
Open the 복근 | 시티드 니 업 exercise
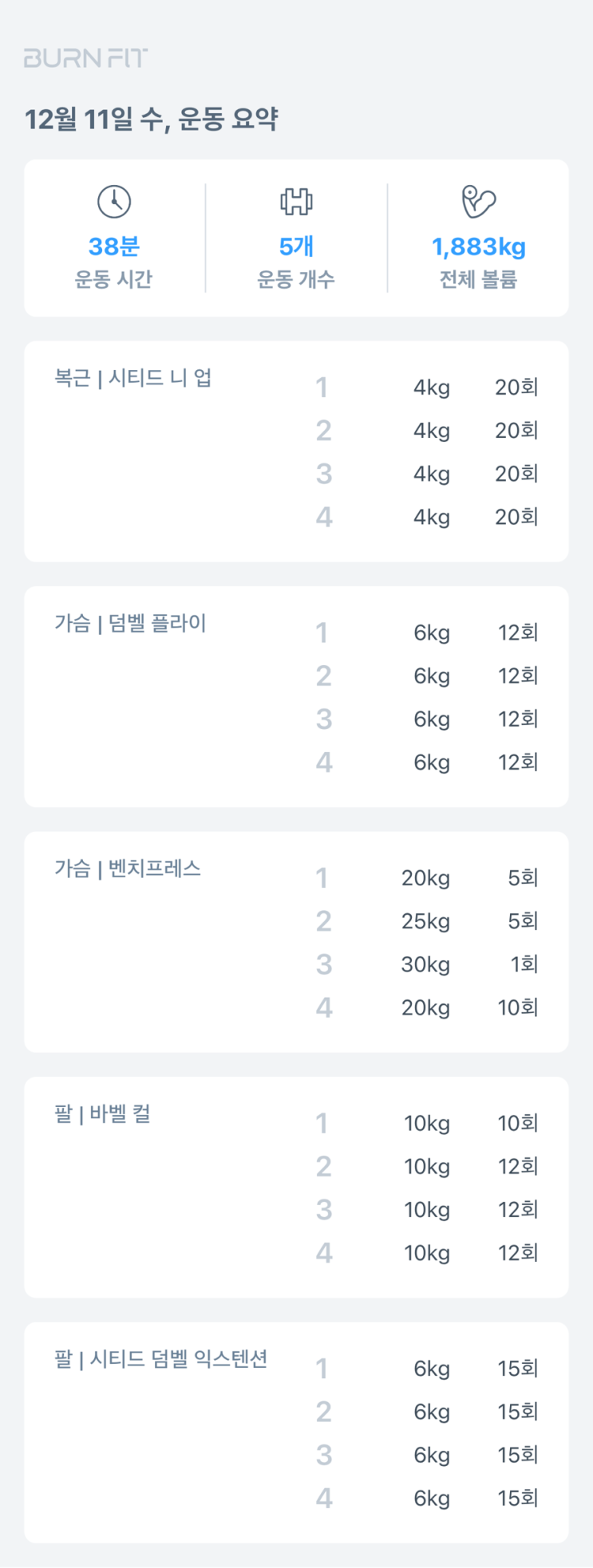point(132,378)
